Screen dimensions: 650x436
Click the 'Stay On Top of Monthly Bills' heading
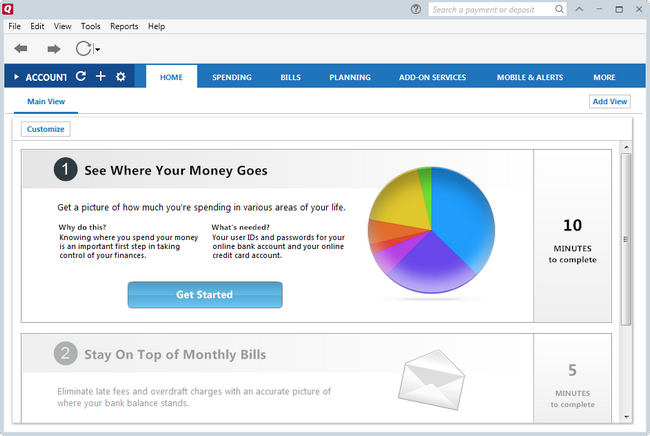pyautogui.click(x=175, y=354)
